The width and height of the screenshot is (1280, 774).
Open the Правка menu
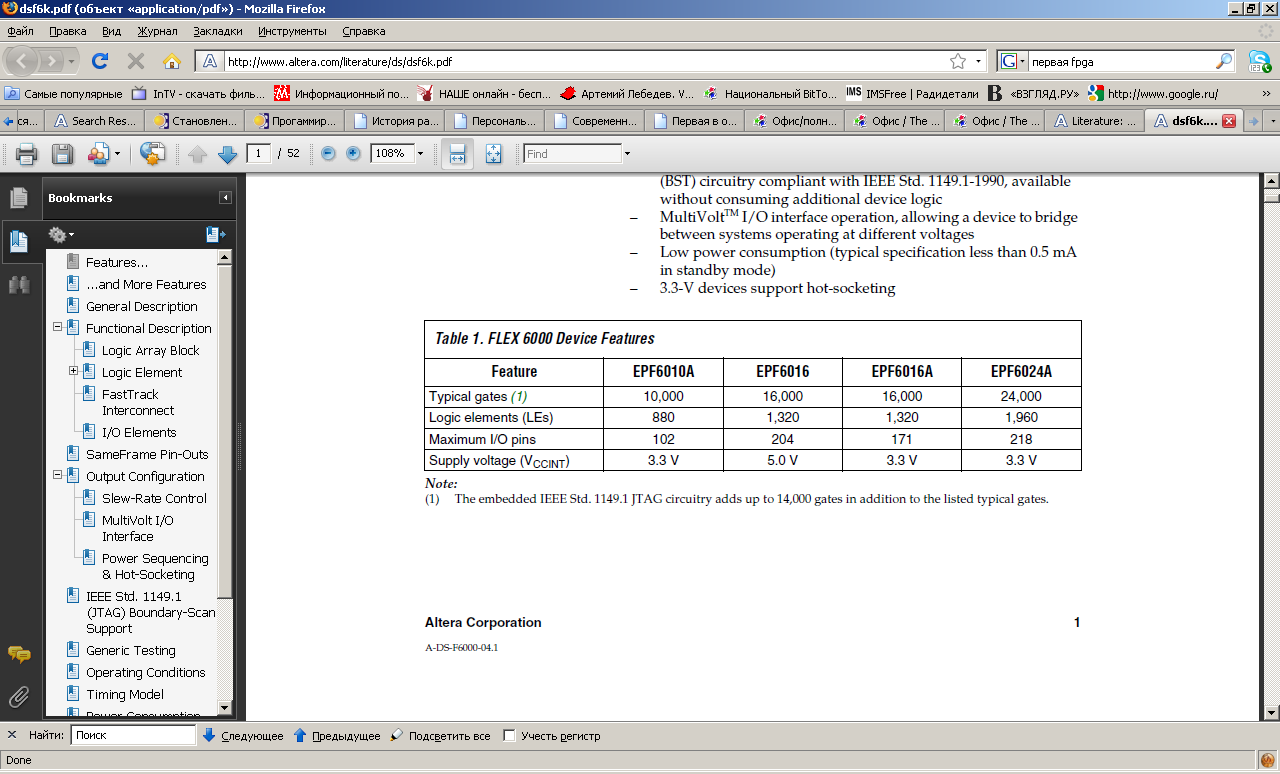(x=68, y=31)
